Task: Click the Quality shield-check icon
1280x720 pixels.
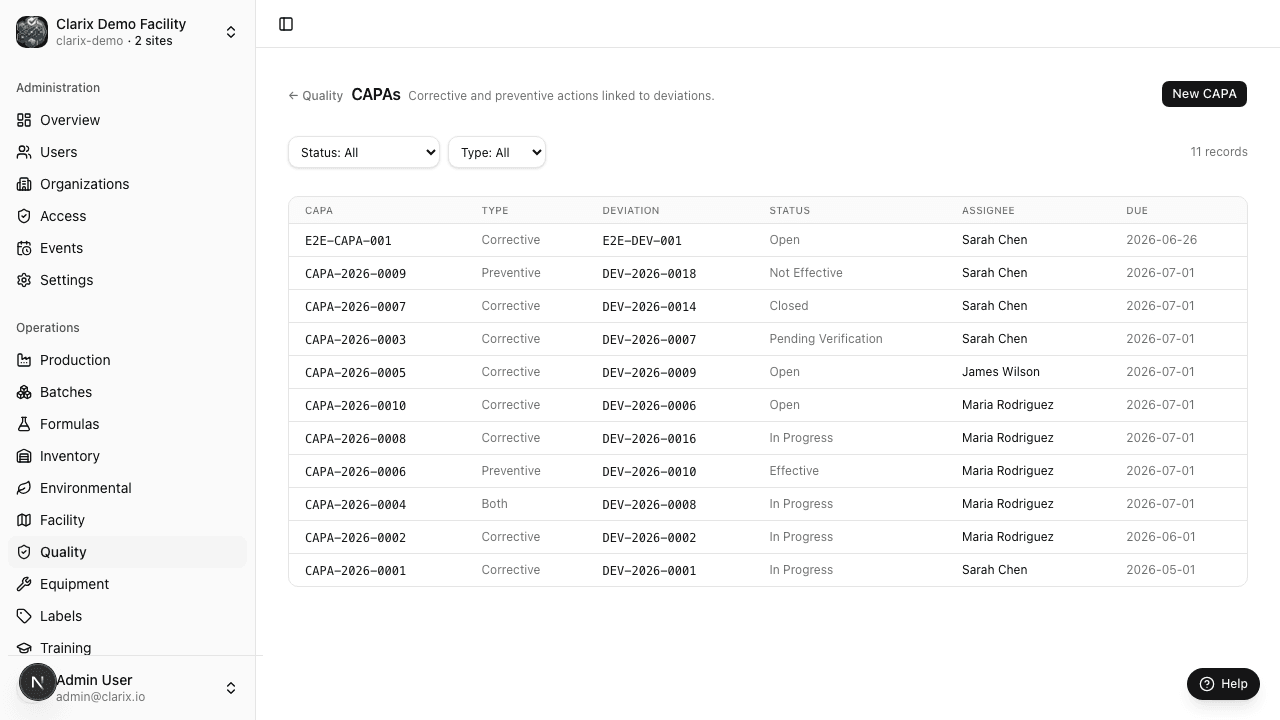Action: (24, 552)
